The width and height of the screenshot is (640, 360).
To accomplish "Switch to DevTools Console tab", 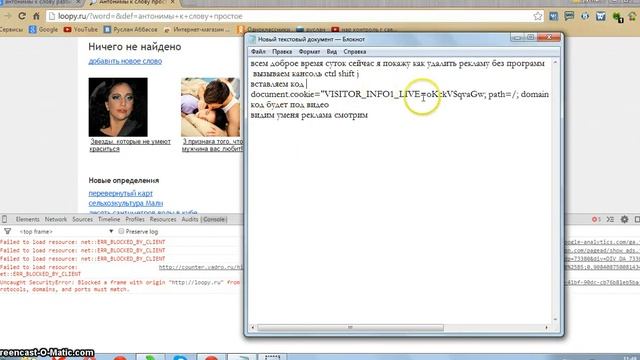I will [x=214, y=220].
